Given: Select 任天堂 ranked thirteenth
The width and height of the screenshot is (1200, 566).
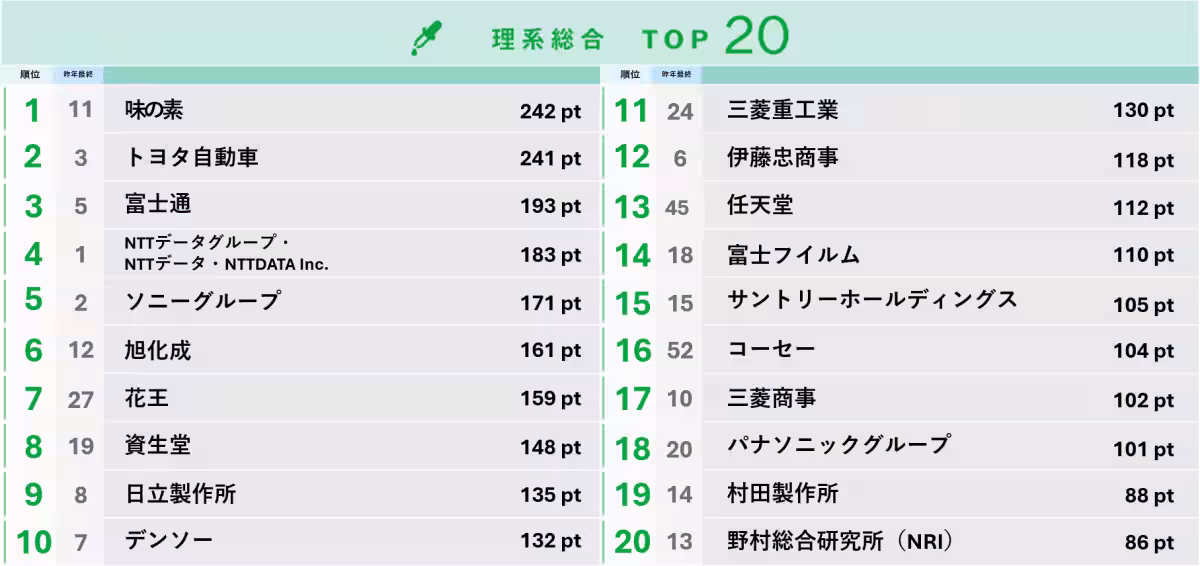Looking at the screenshot, I should pos(761,206).
